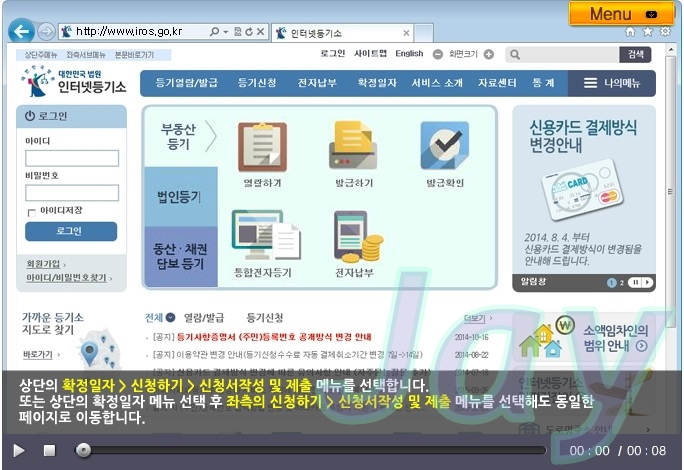Click the 발급확인 checkmark icon
The width and height of the screenshot is (684, 470).
(445, 145)
